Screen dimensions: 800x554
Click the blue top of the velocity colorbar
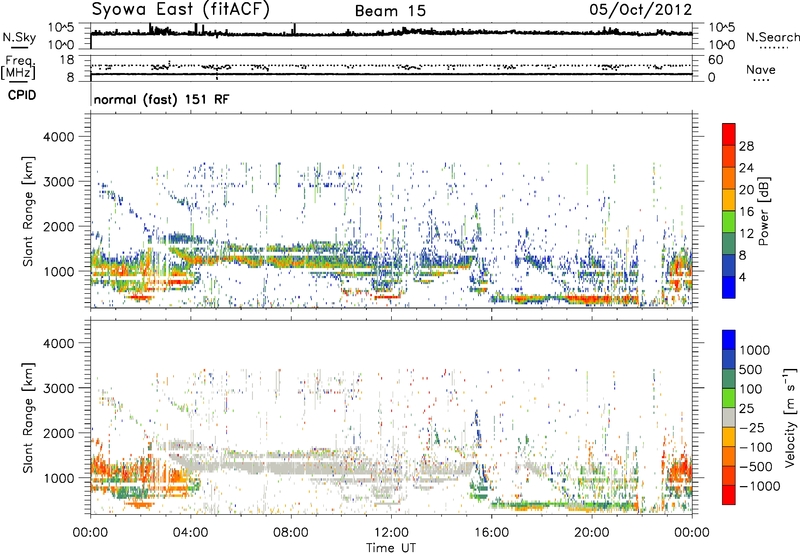729,340
